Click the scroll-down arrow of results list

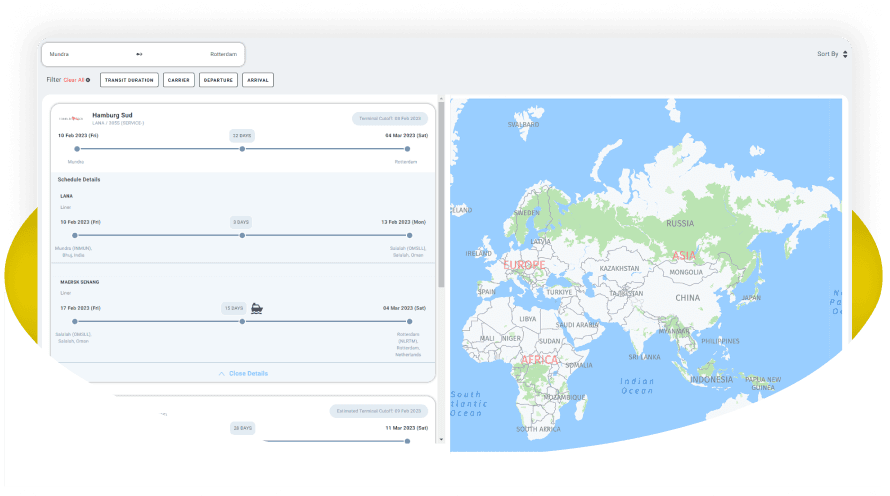[441, 438]
